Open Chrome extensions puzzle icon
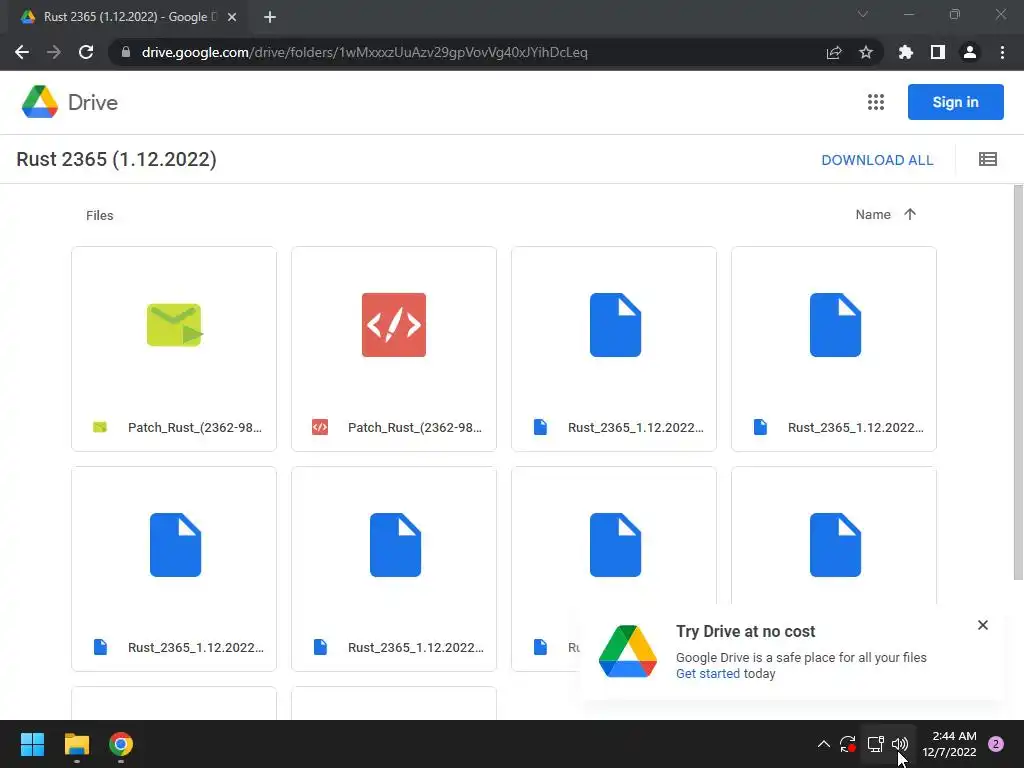The image size is (1024, 768). point(905,52)
